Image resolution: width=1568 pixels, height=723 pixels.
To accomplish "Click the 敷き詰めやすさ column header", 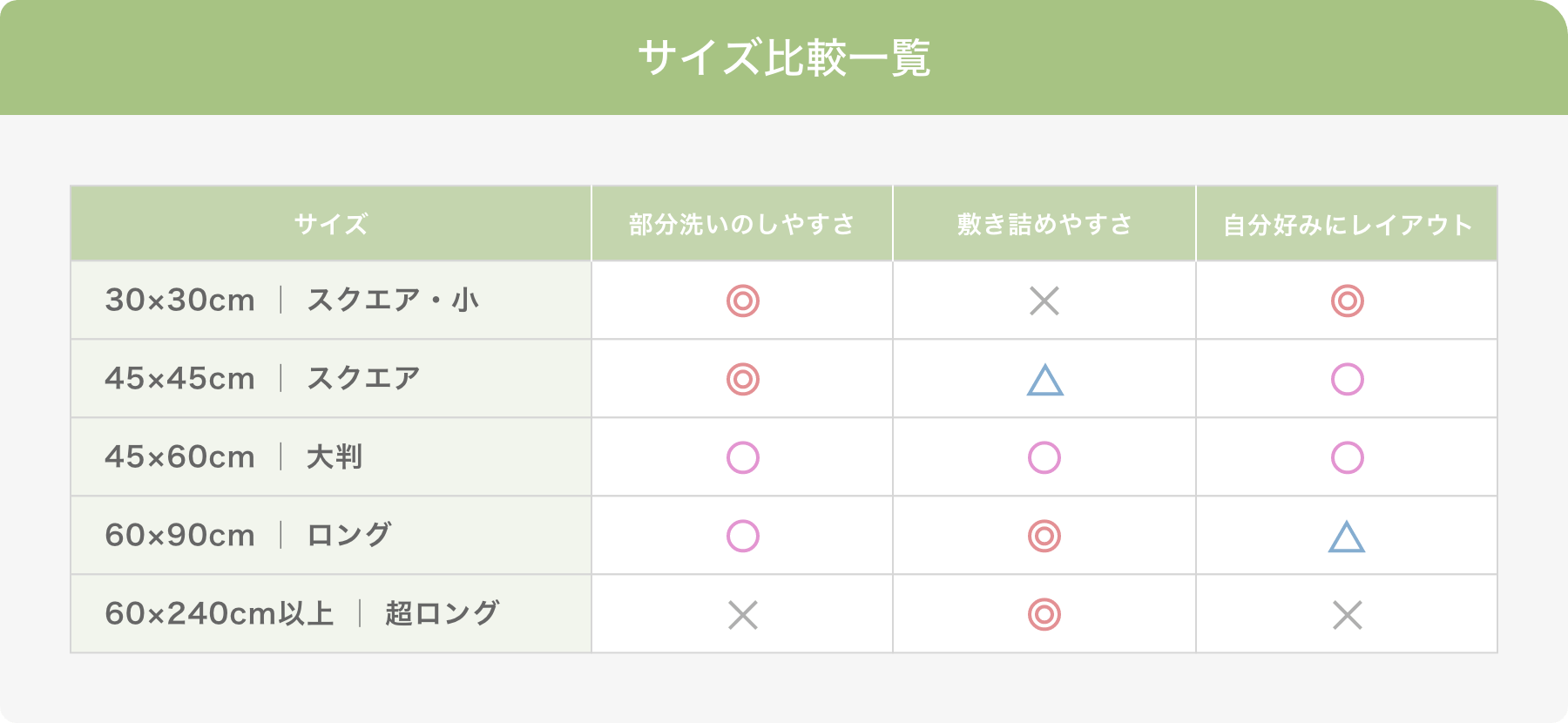I will [x=1044, y=224].
